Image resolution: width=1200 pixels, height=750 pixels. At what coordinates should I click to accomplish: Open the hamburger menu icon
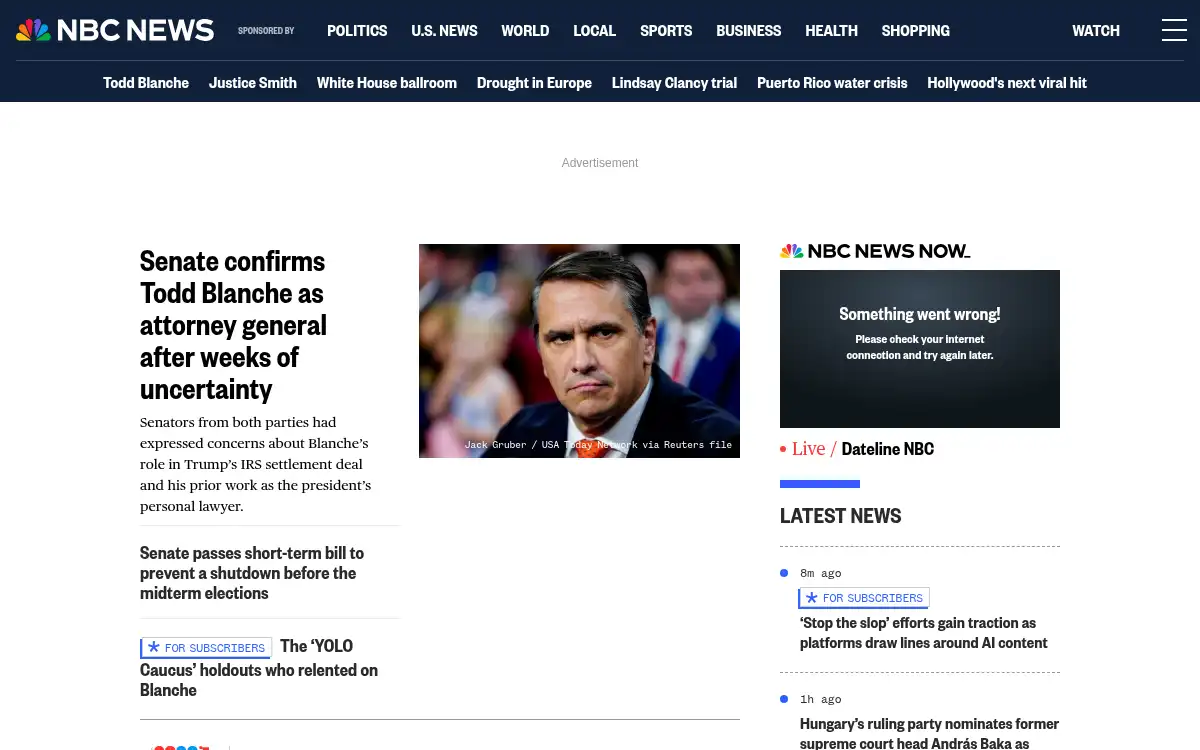coord(1174,30)
